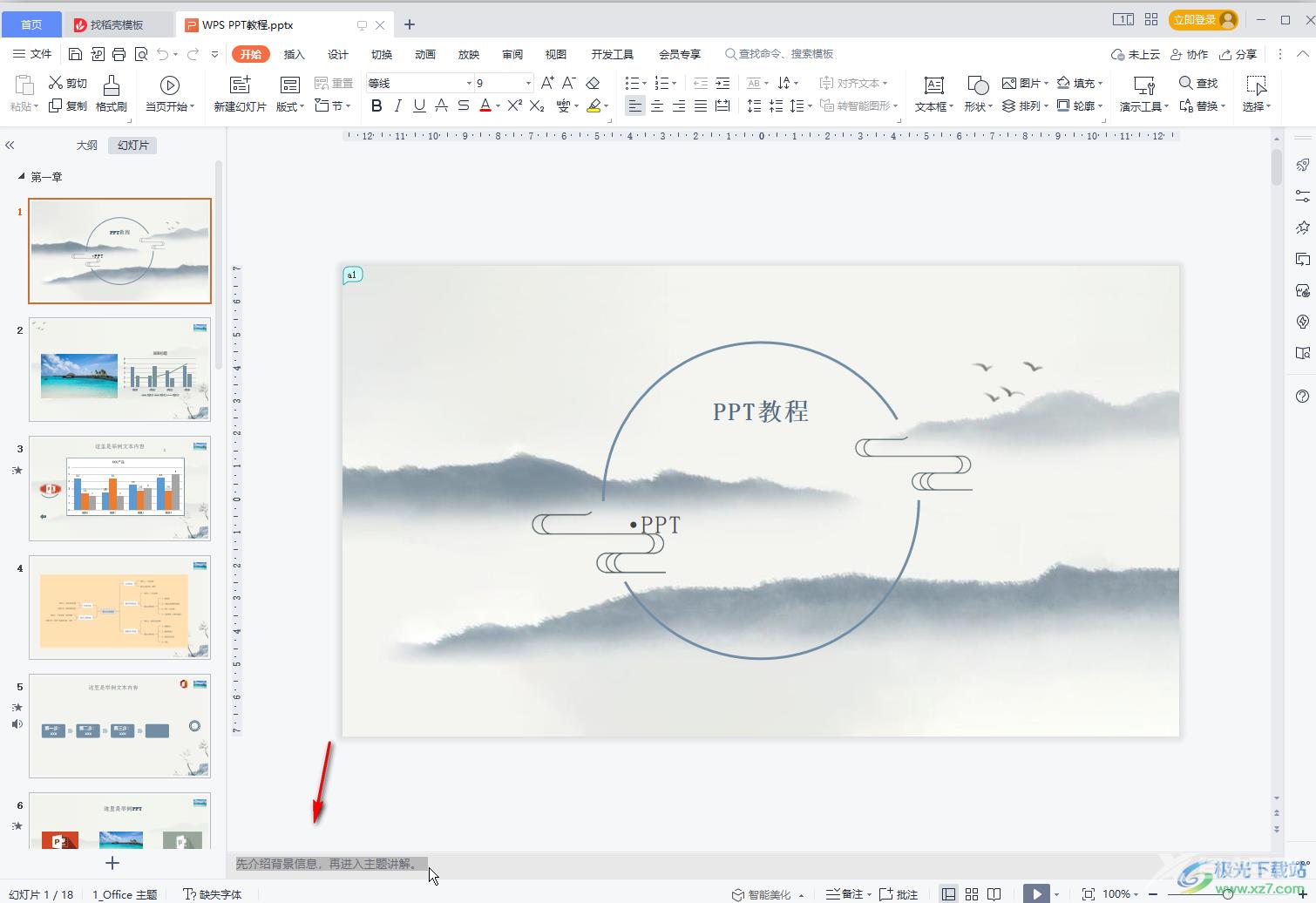Viewport: 1316px width, 903px height.
Task: Click the Print Preview icon
Action: 141,54
